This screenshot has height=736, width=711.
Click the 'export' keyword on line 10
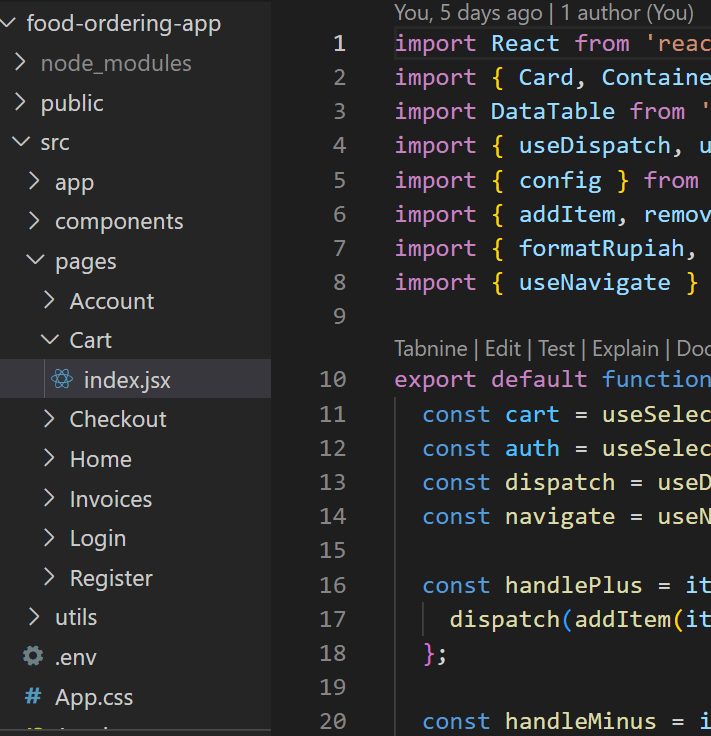point(436,380)
